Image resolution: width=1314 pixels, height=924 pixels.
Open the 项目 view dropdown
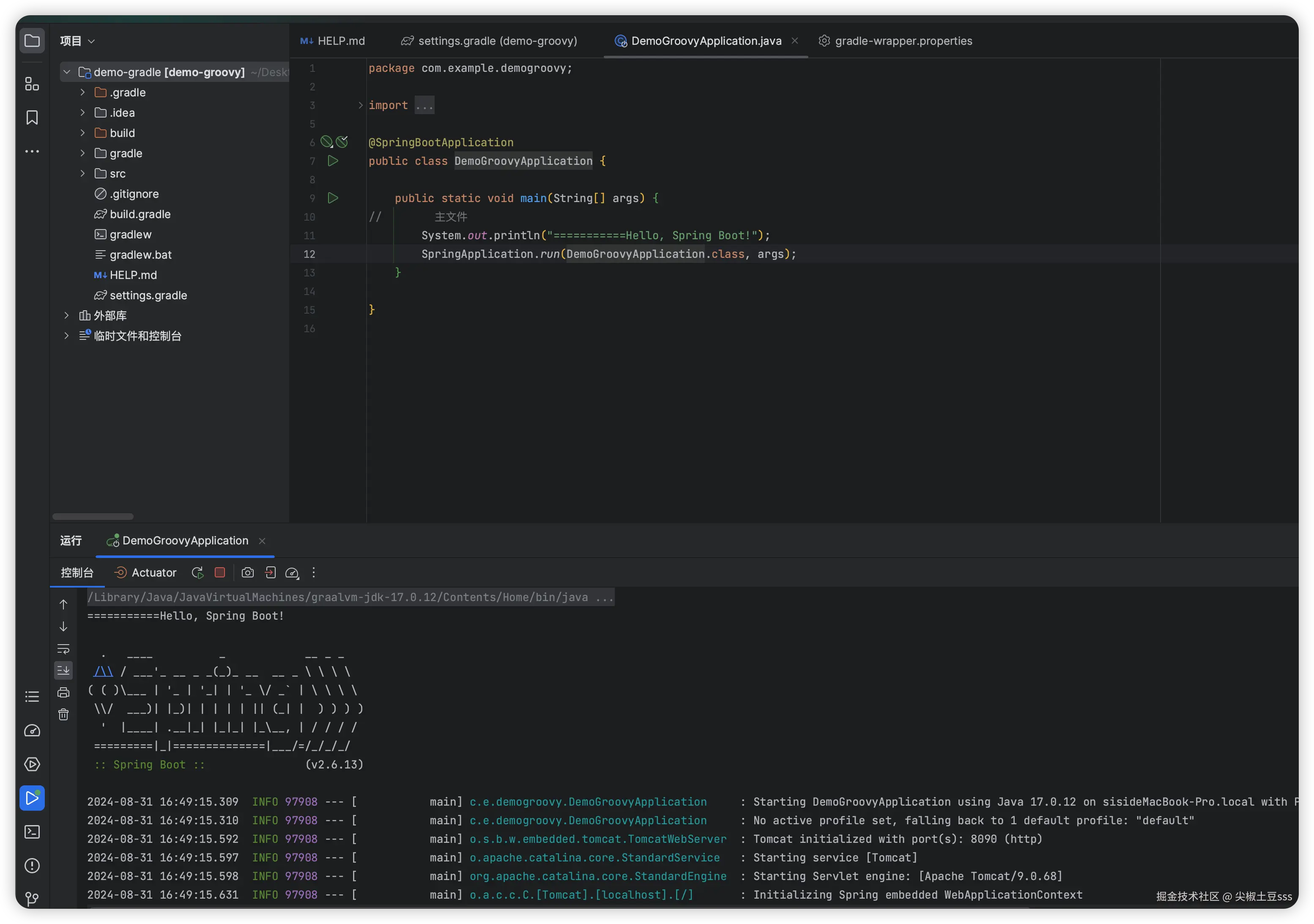tap(77, 41)
